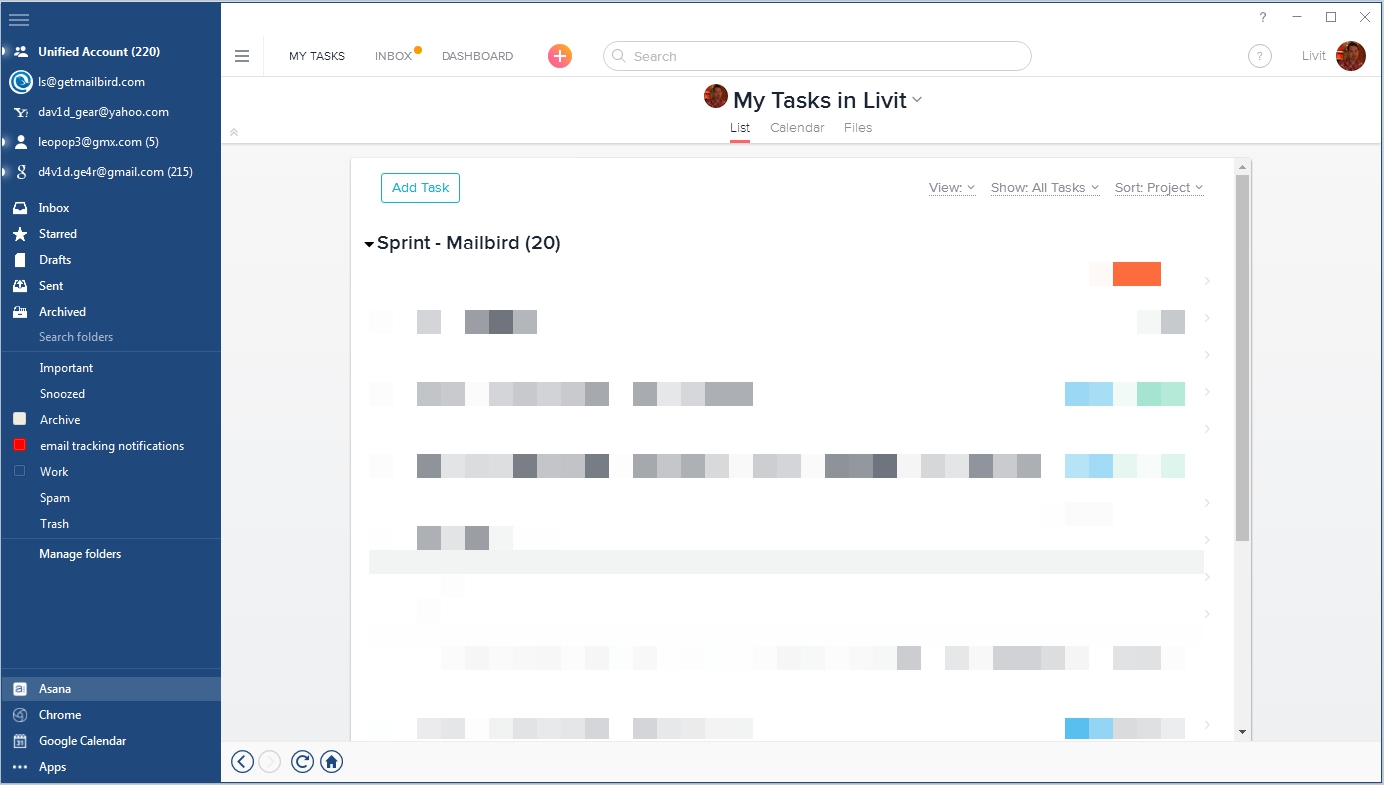Image resolution: width=1384 pixels, height=785 pixels.
Task: Click the task list vertical scrollbar
Action: (x=1242, y=358)
